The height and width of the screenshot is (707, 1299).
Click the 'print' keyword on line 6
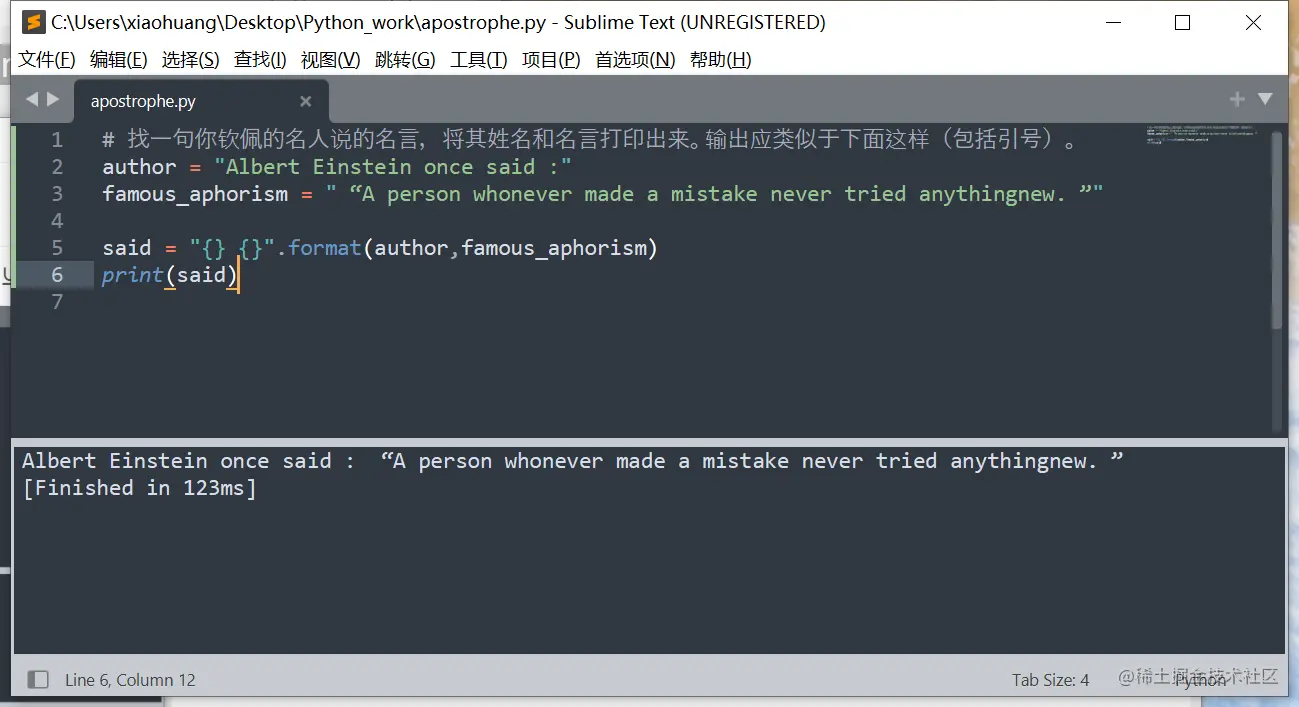point(132,275)
